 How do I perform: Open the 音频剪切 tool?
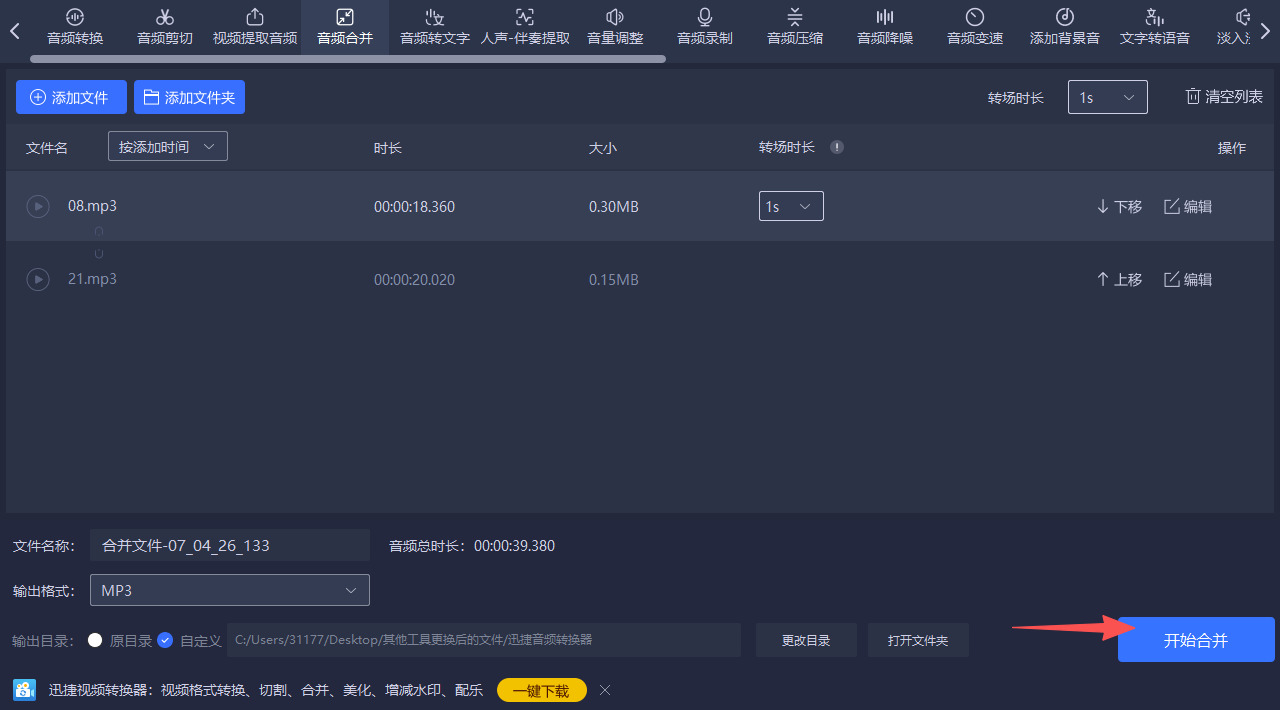click(165, 27)
